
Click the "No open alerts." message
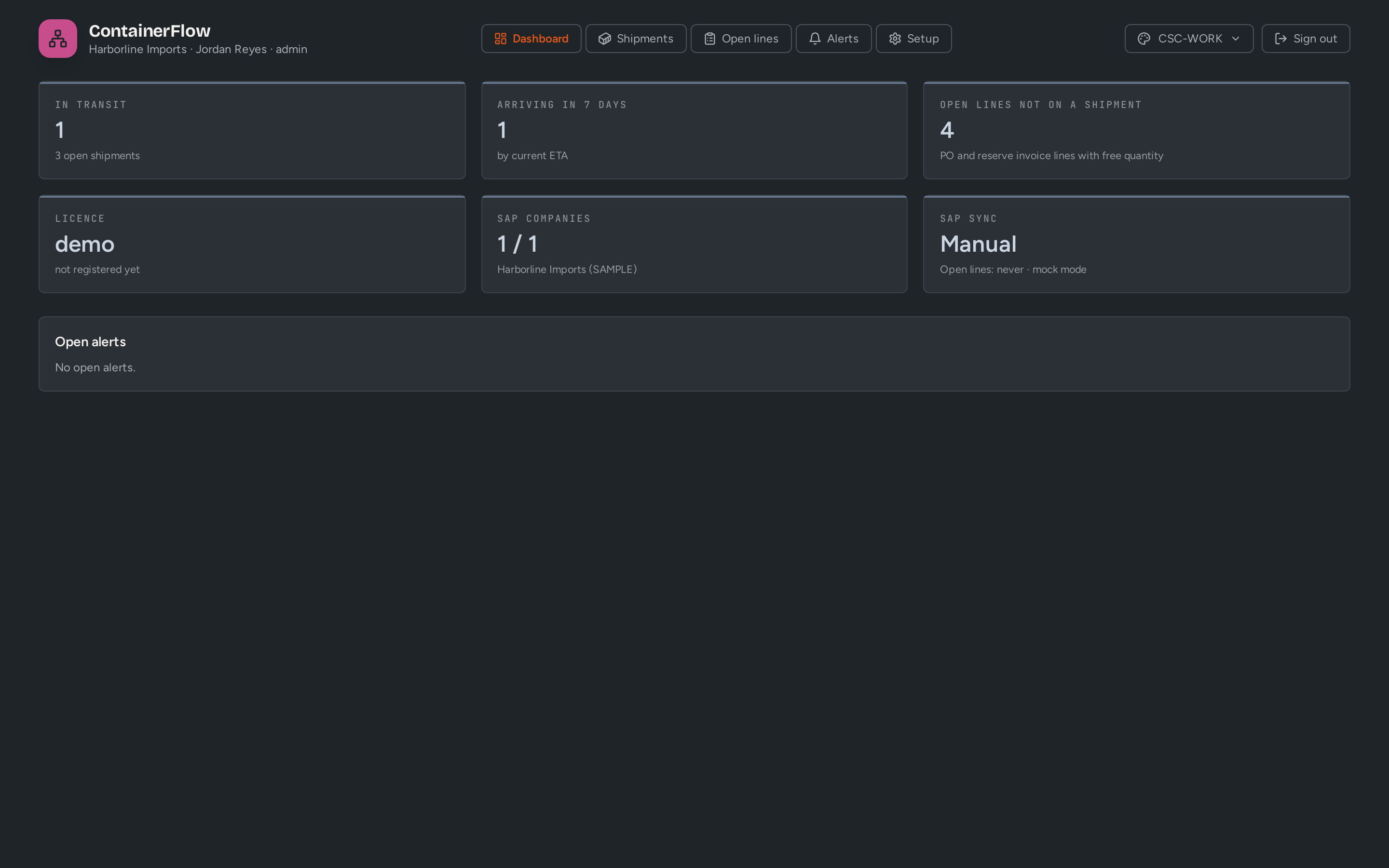pyautogui.click(x=95, y=367)
